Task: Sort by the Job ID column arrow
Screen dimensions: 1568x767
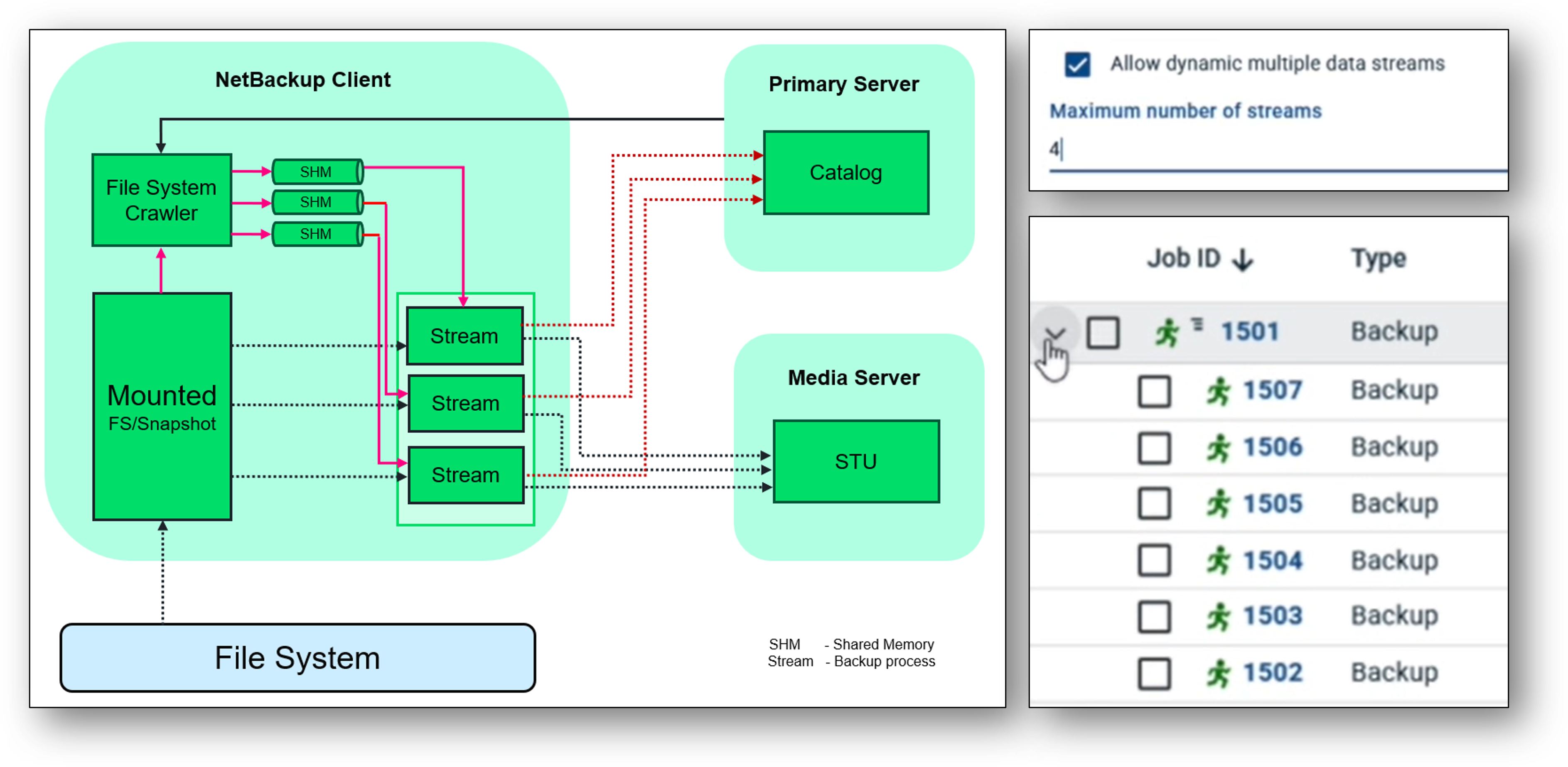Action: [1242, 260]
